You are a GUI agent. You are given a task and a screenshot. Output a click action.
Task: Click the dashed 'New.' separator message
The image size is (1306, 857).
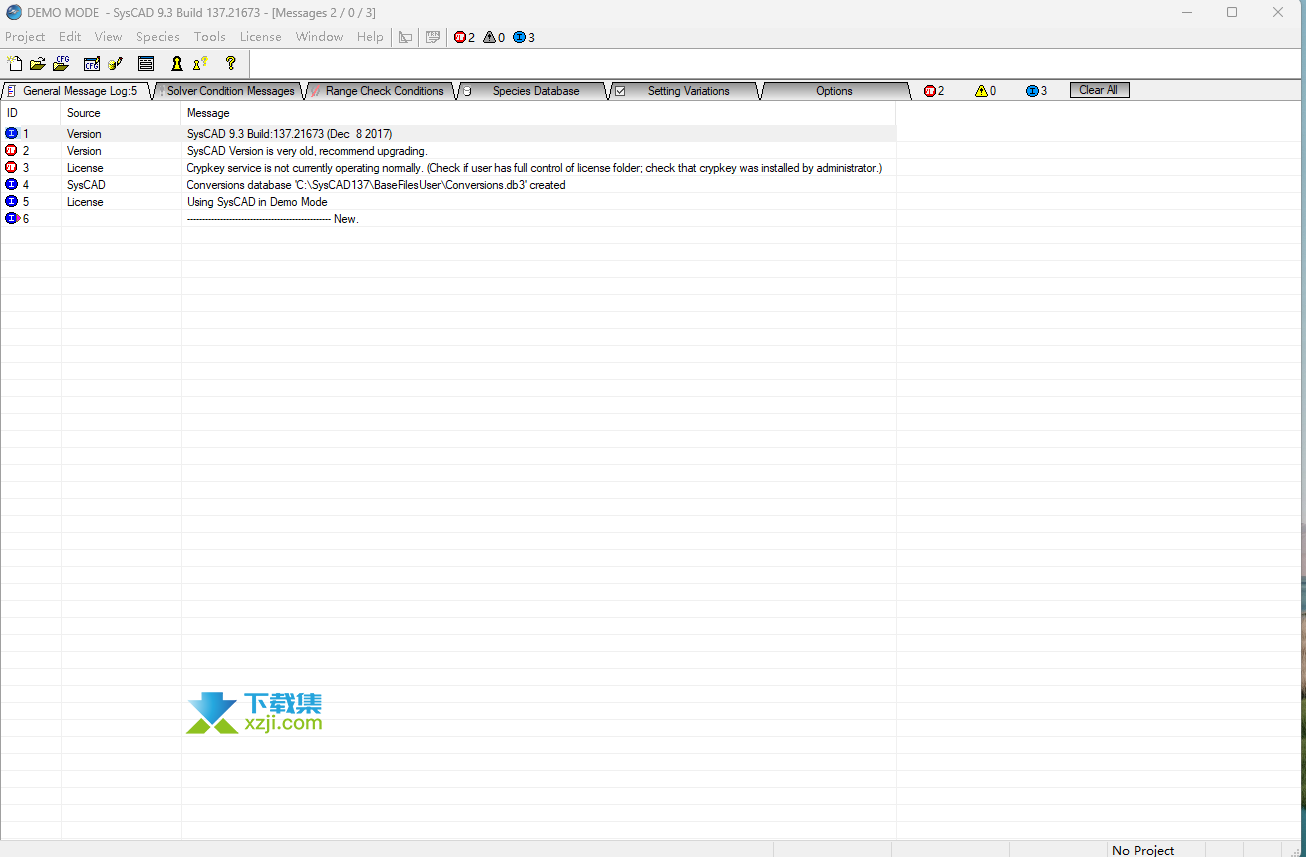272,219
